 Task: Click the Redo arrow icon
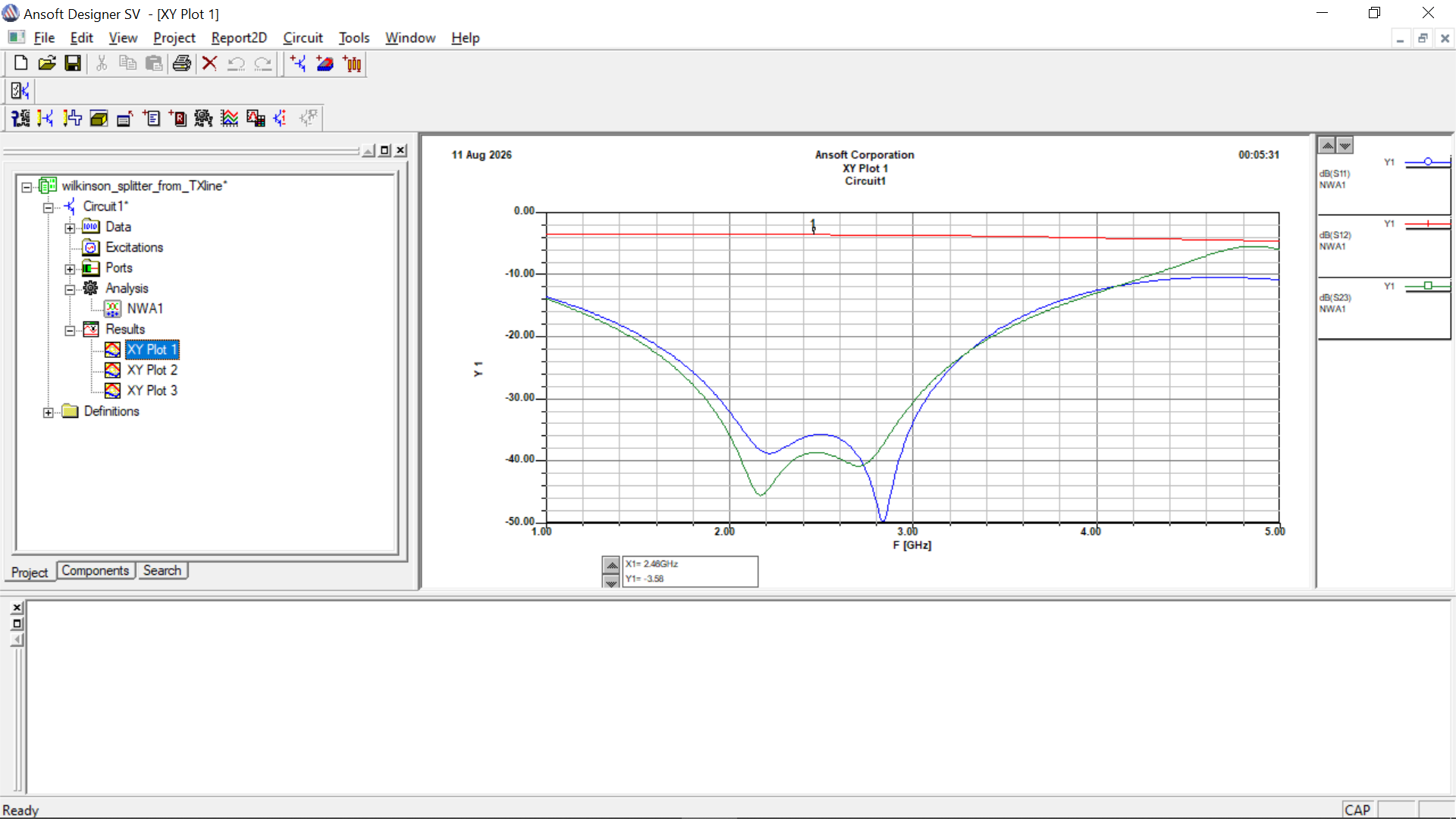click(263, 64)
